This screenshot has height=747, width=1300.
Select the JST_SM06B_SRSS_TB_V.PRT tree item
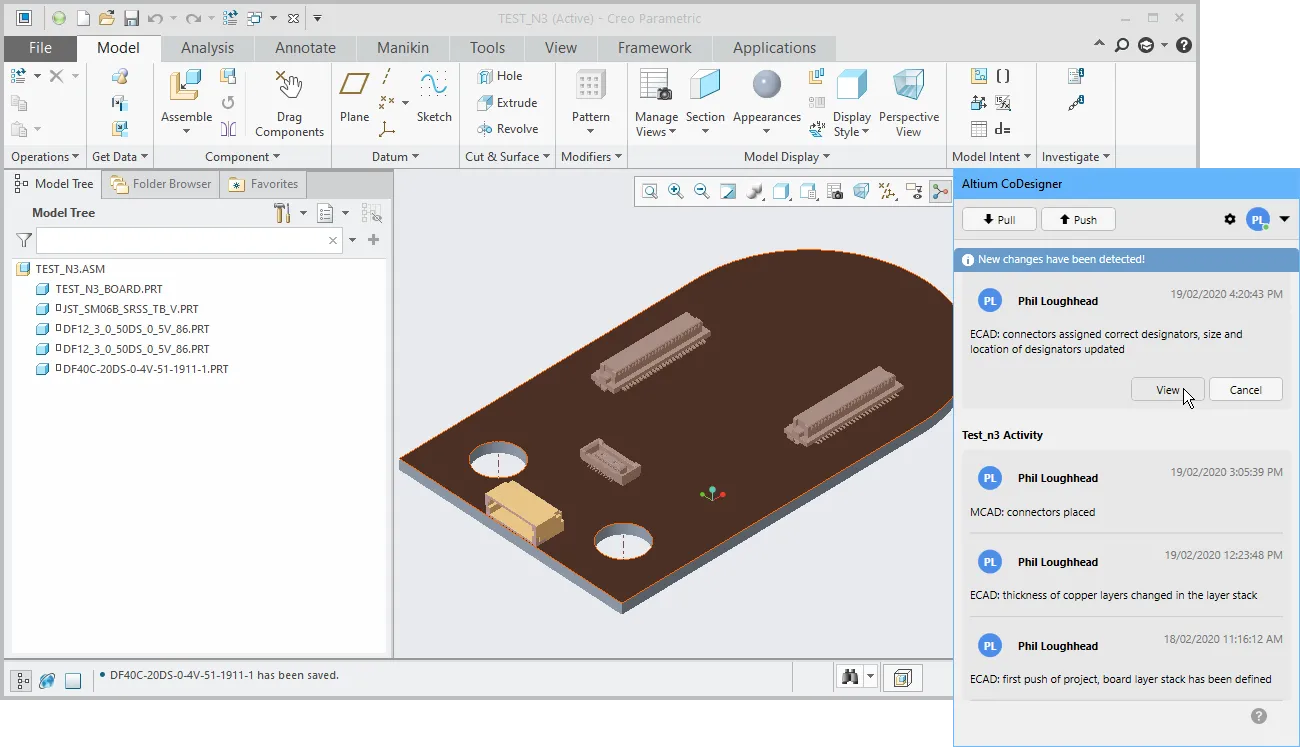coord(130,309)
